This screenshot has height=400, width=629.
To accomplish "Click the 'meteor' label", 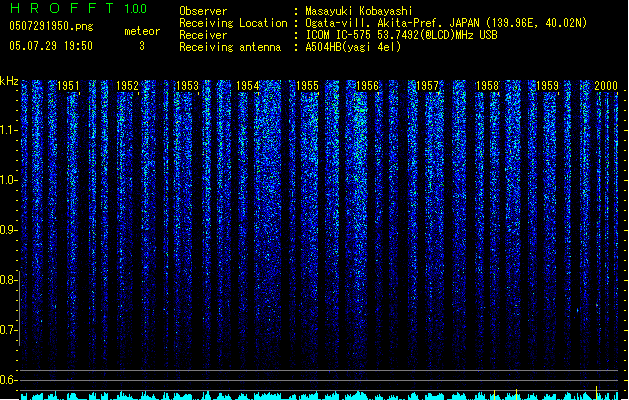I will click(142, 31).
